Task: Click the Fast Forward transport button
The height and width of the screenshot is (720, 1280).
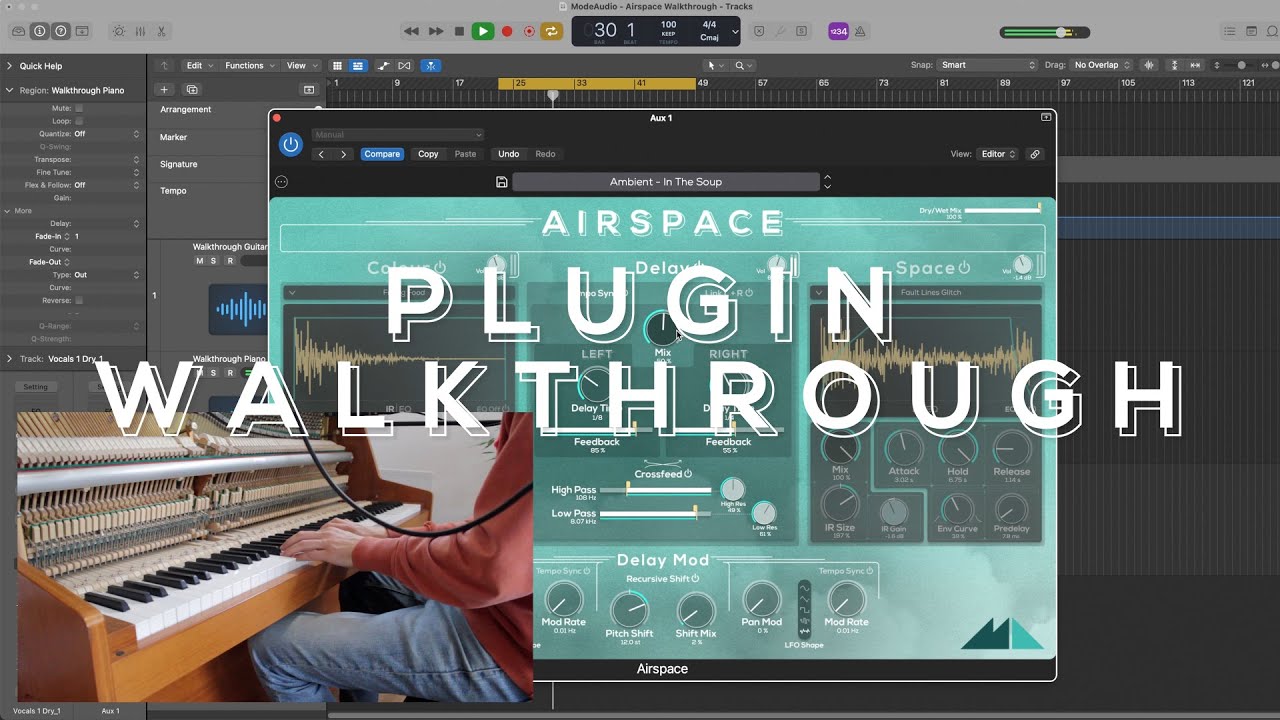Action: coord(436,31)
